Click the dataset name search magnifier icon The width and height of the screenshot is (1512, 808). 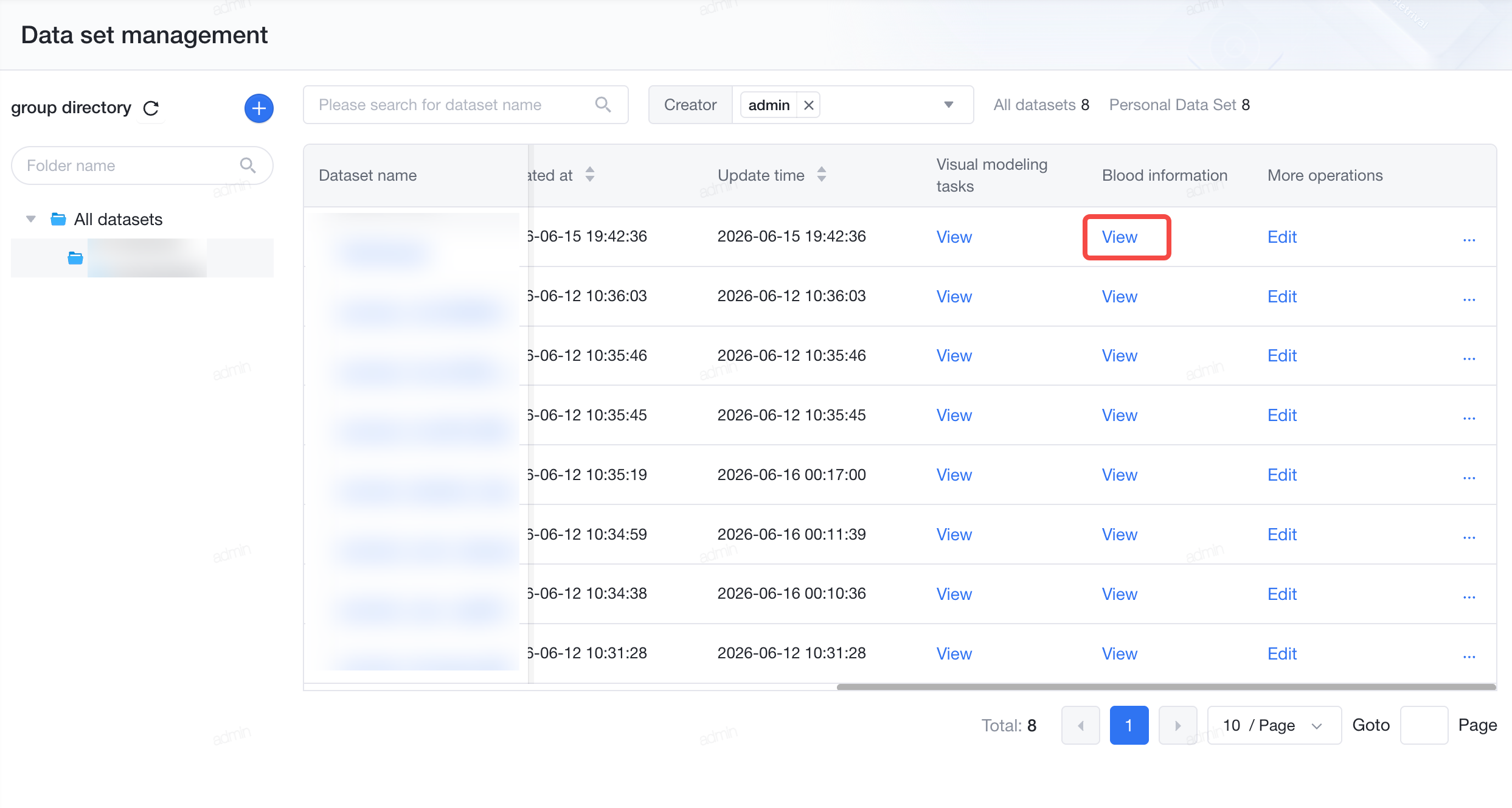coord(603,105)
